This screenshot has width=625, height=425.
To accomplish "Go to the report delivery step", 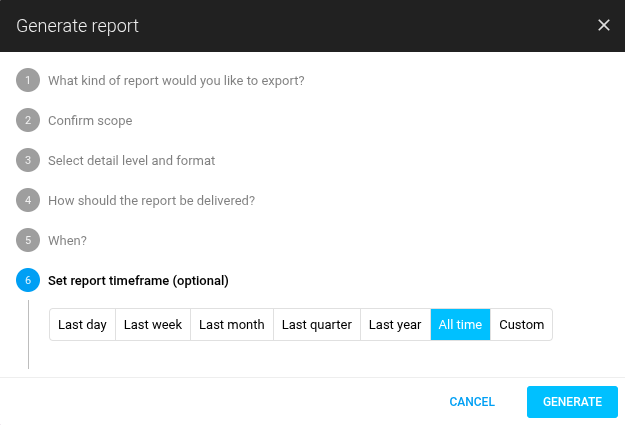I will click(151, 200).
